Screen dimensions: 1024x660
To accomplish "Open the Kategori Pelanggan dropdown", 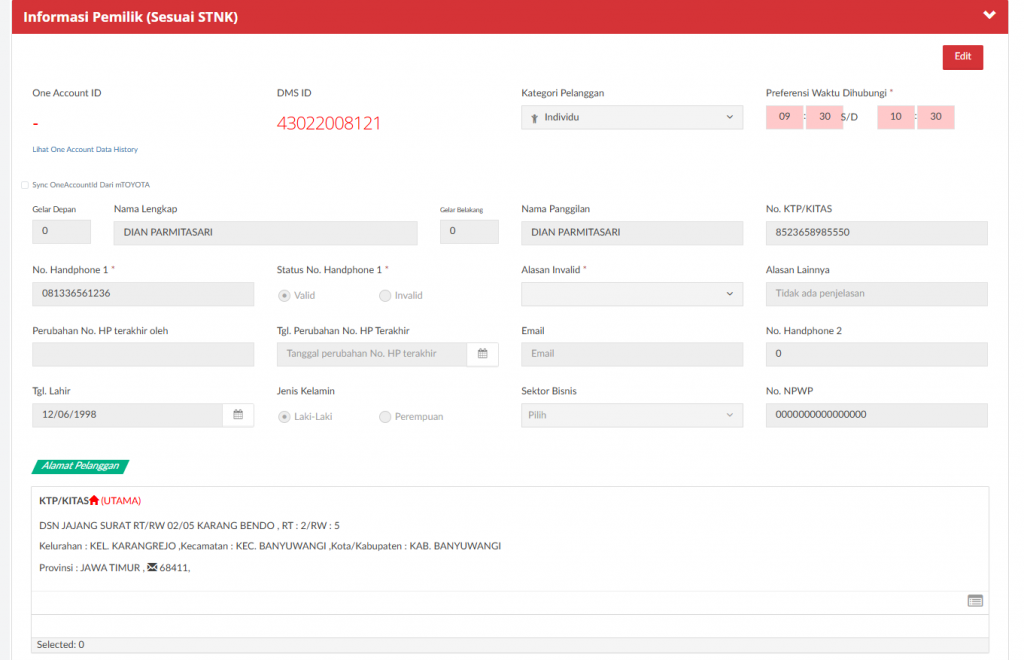I will pyautogui.click(x=631, y=117).
